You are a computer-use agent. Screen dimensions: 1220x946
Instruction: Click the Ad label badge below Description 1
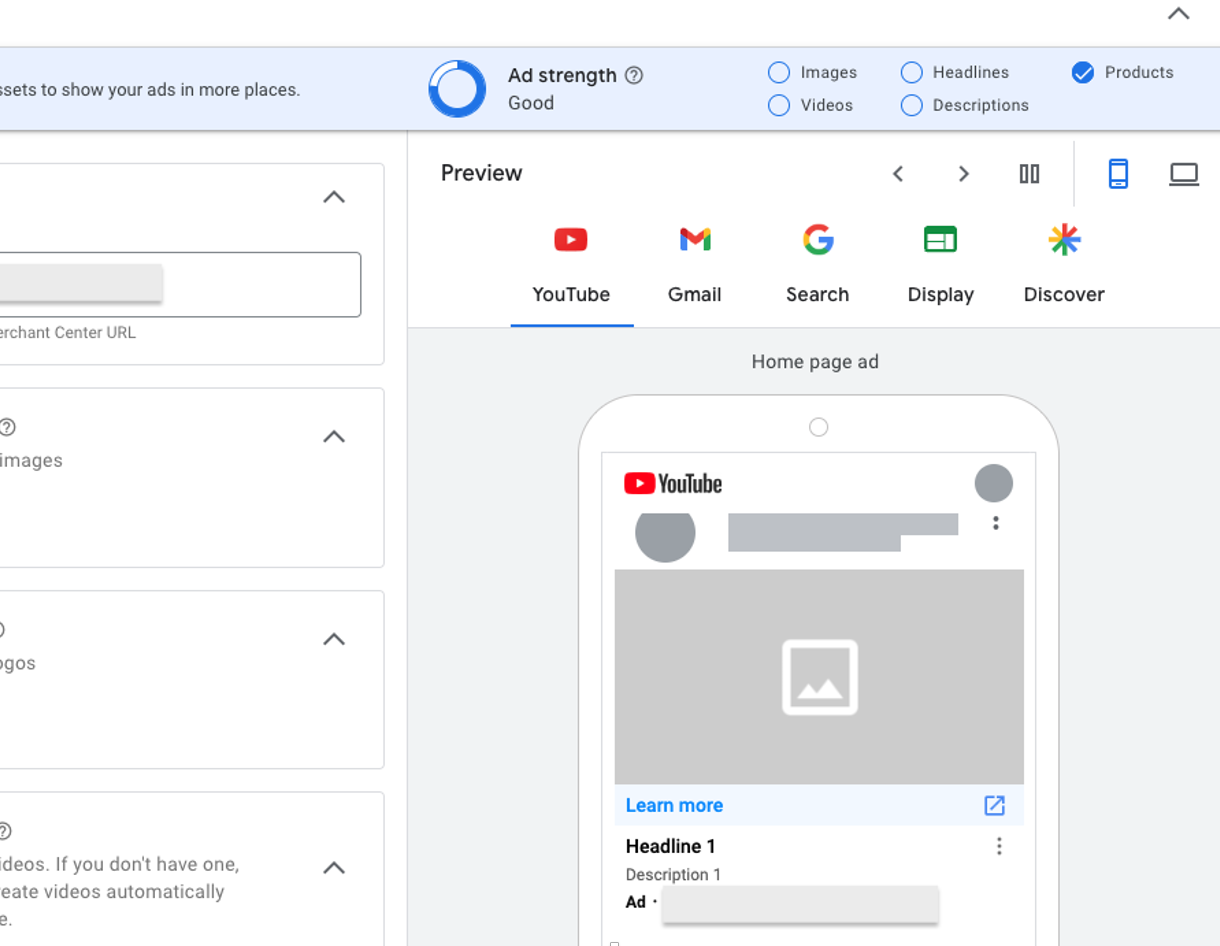coord(636,902)
